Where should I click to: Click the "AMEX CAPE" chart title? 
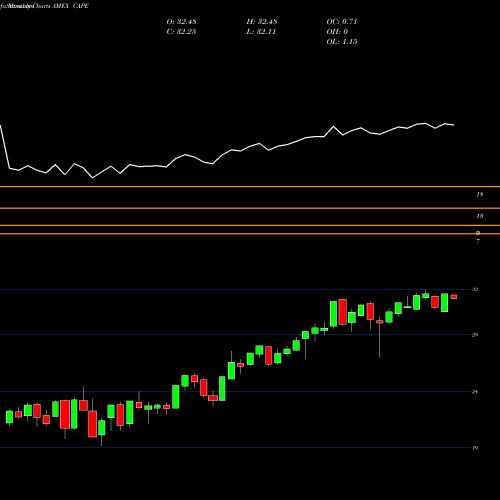pos(70,6)
